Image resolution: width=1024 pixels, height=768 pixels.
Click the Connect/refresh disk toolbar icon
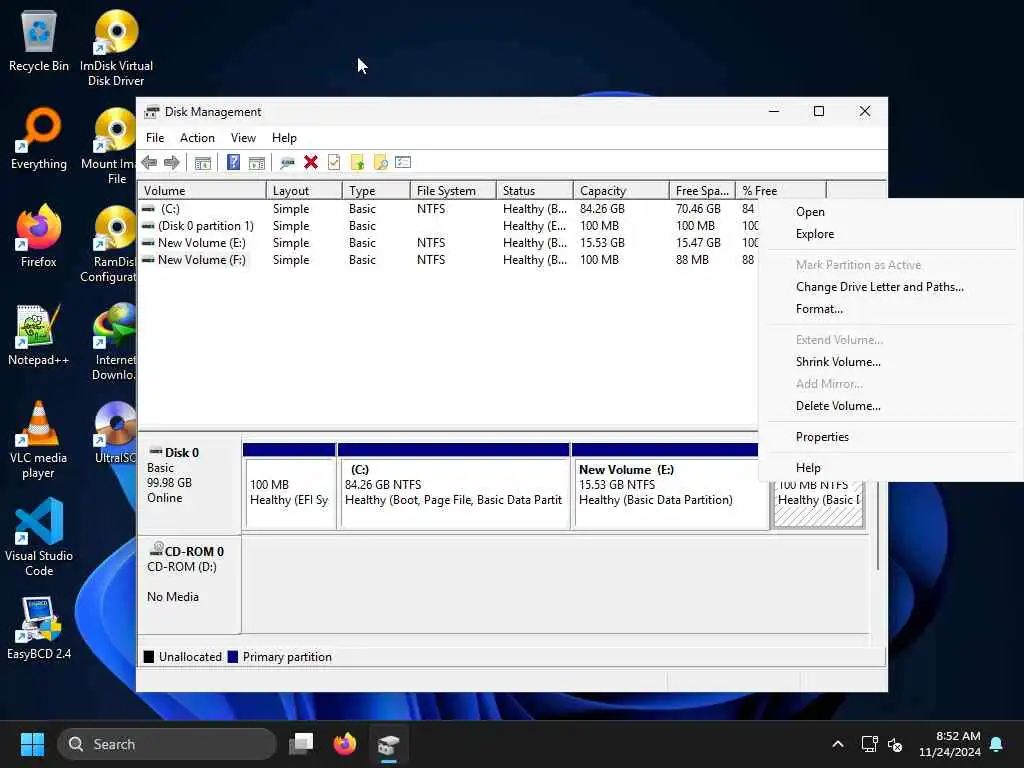(x=287, y=163)
